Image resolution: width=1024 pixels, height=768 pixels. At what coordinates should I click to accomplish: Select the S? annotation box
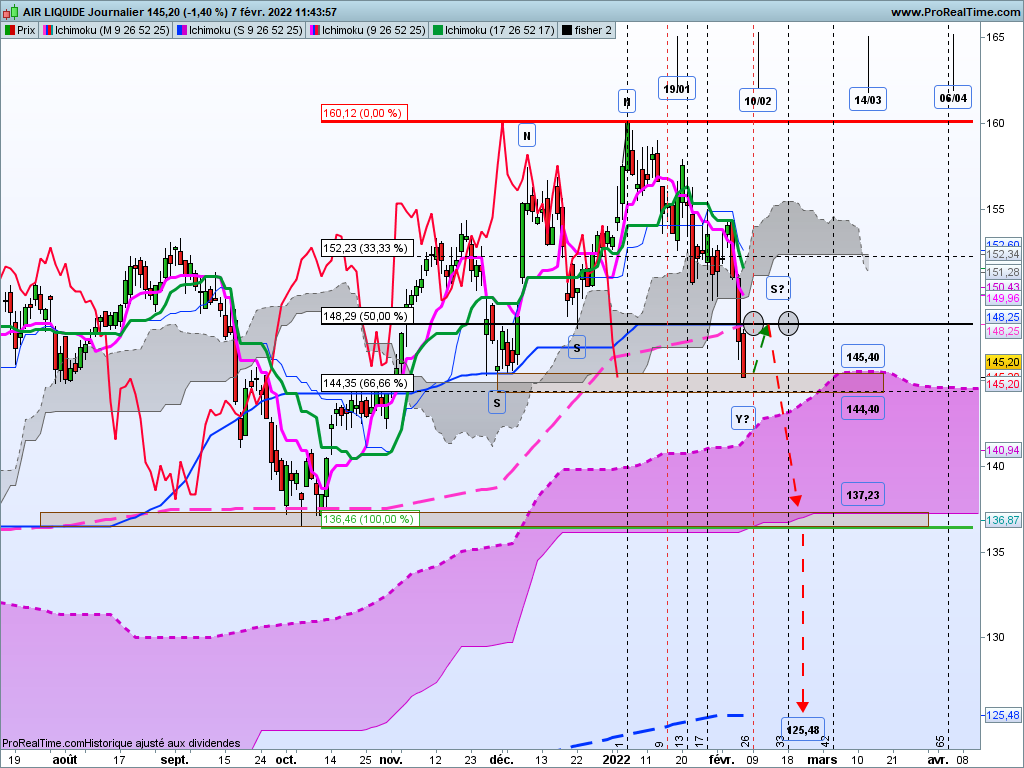[778, 289]
